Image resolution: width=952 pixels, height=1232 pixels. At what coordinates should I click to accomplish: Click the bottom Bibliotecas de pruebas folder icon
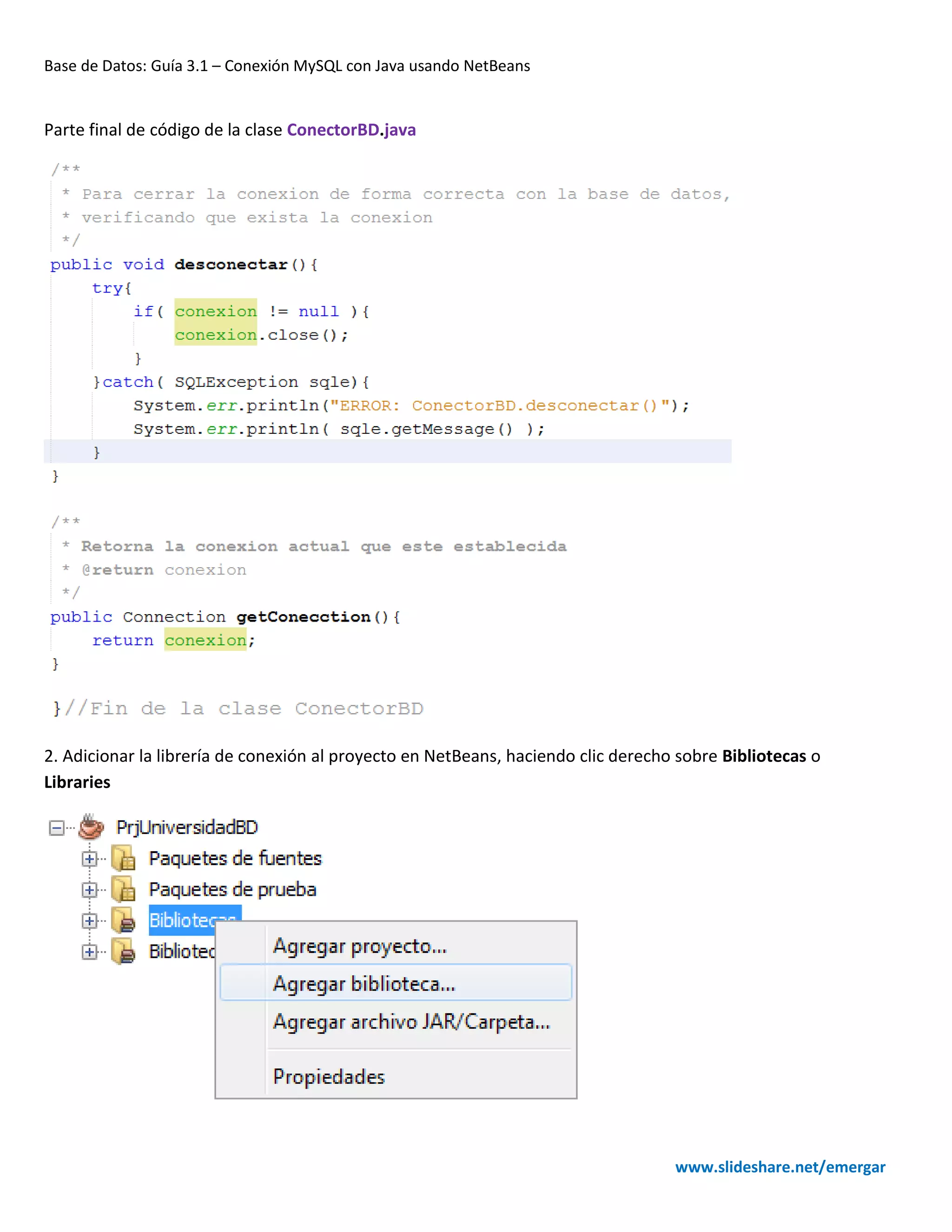click(123, 952)
